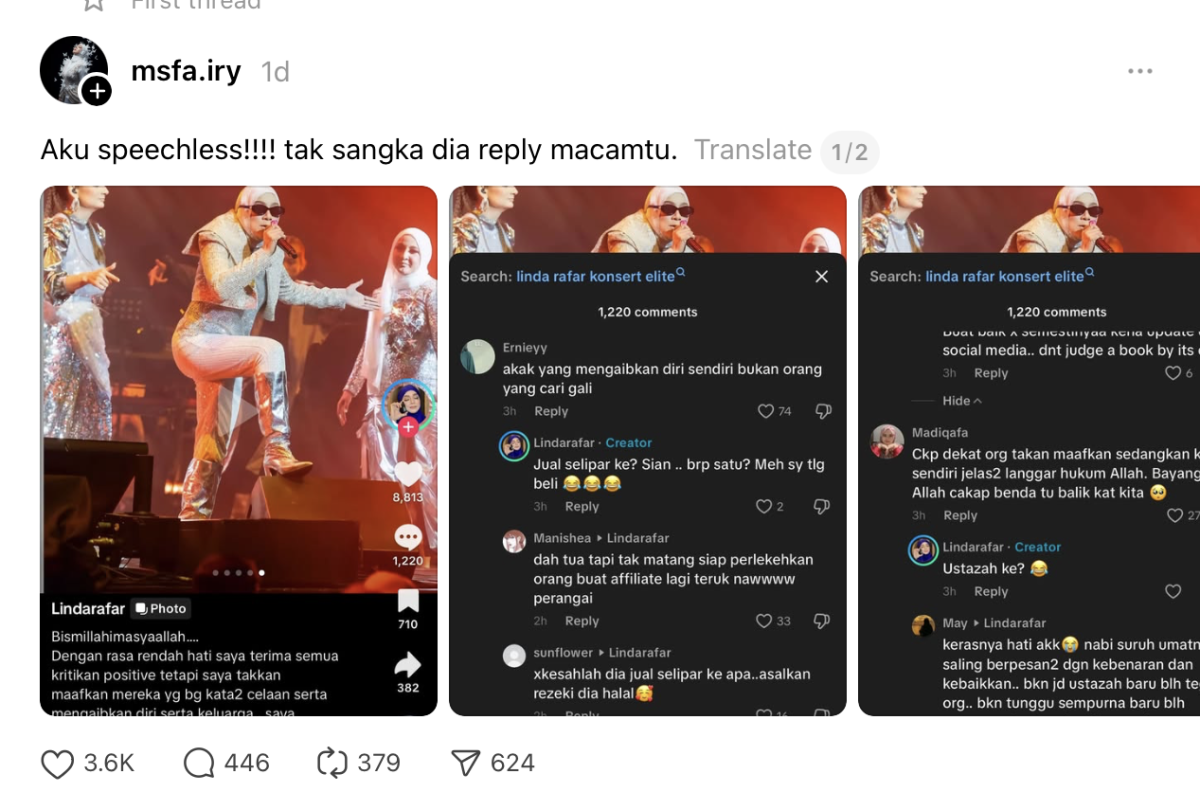Screen dimensions: 1200x792
Task: Close the comments search panel
Action: pyautogui.click(x=822, y=277)
